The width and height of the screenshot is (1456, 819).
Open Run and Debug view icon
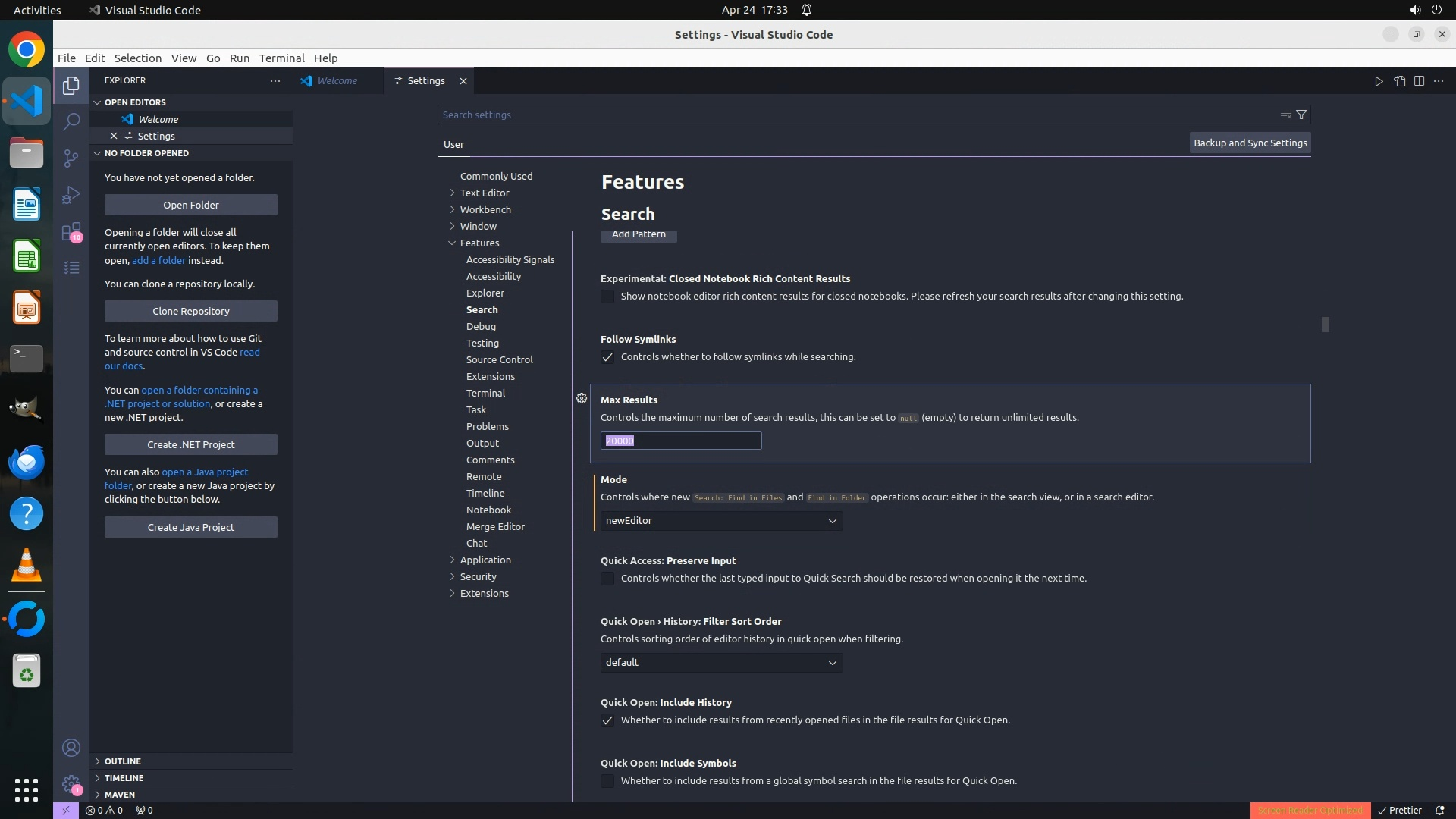[x=71, y=195]
